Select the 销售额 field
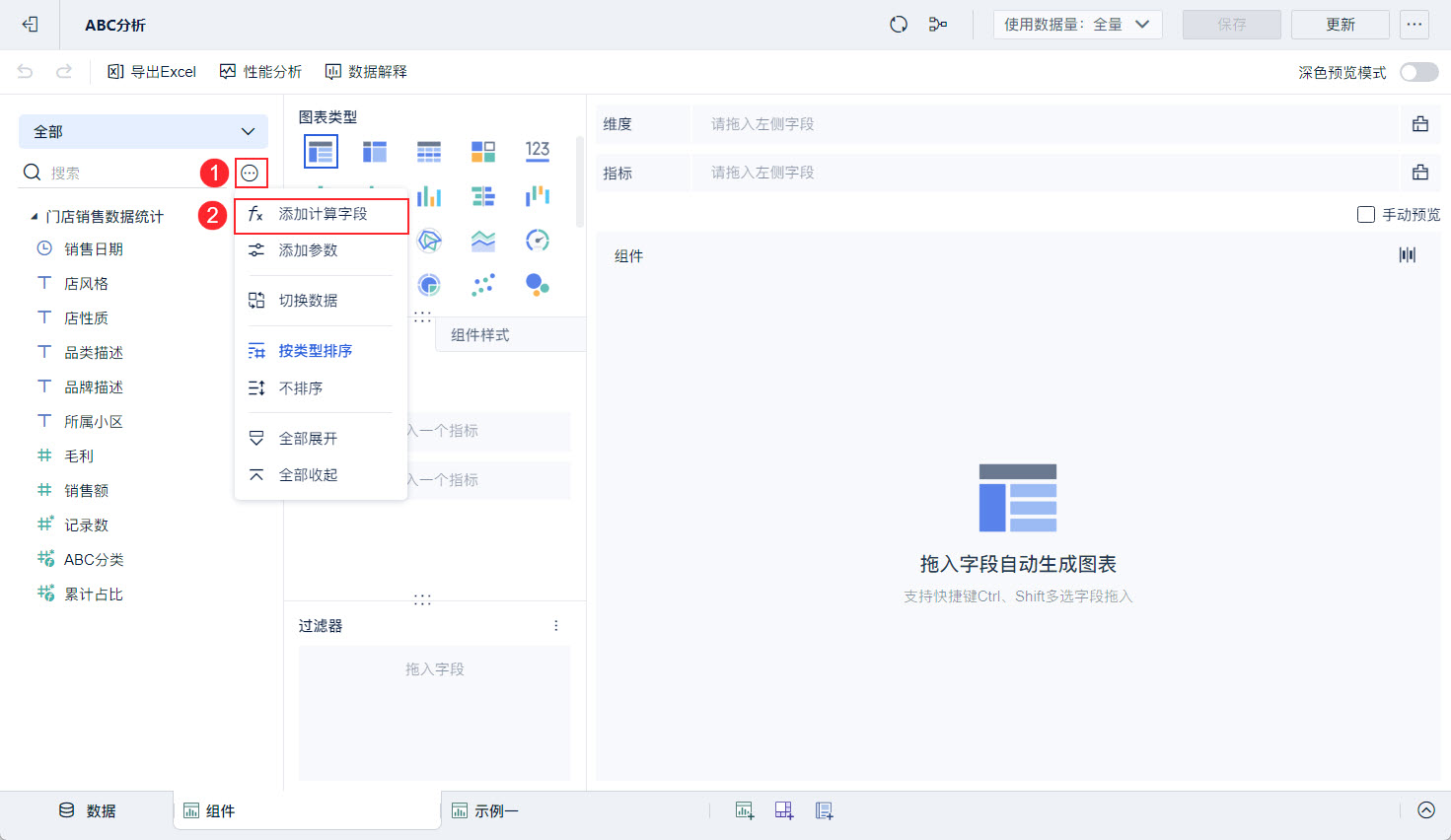 pyautogui.click(x=87, y=491)
